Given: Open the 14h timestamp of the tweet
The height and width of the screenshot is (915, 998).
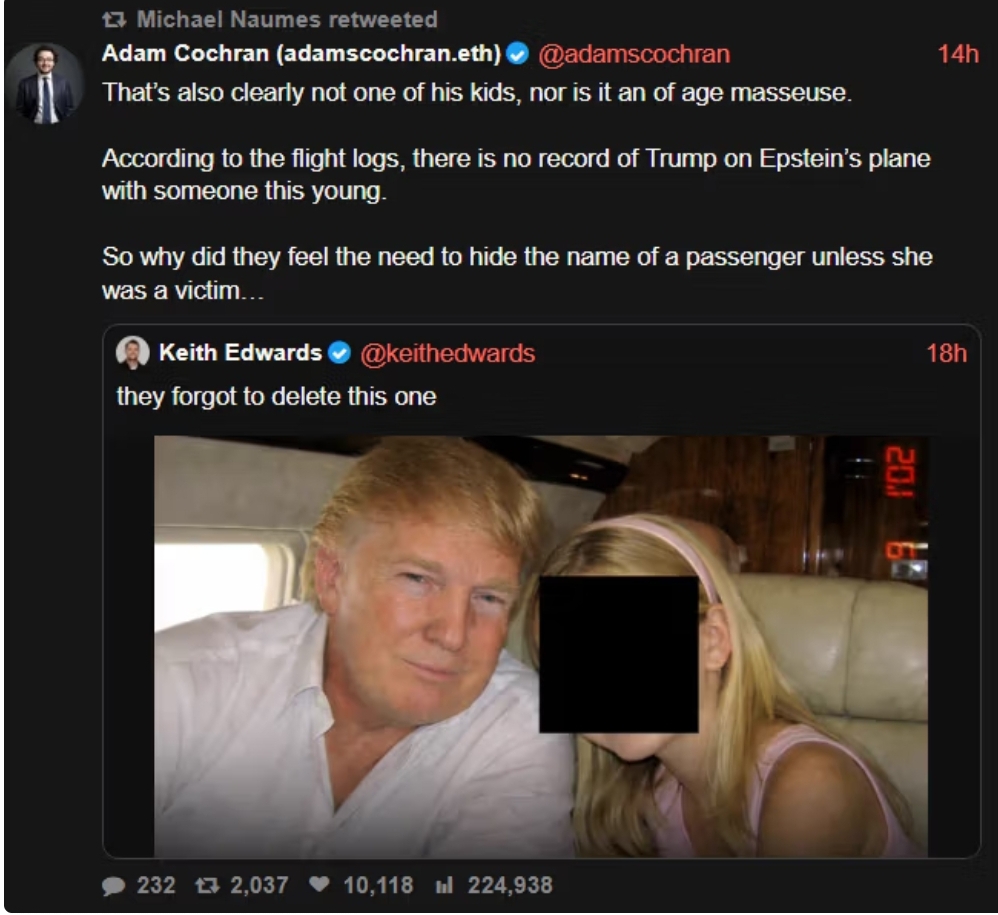Looking at the screenshot, I should [958, 54].
